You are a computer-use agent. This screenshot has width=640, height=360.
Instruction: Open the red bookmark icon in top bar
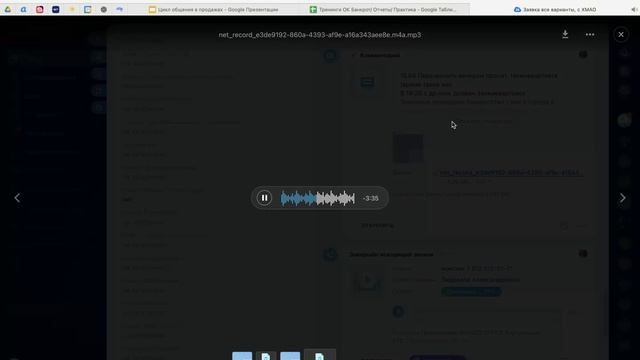coord(40,9)
